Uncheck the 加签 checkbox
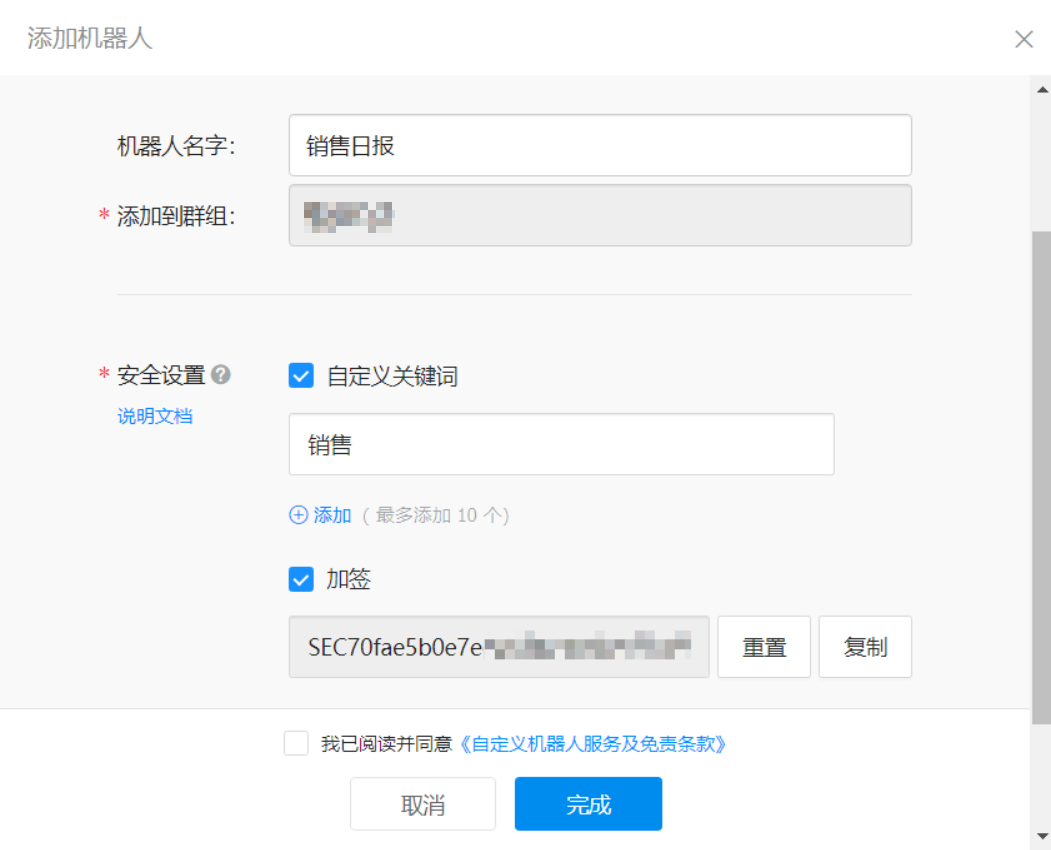 coord(301,579)
